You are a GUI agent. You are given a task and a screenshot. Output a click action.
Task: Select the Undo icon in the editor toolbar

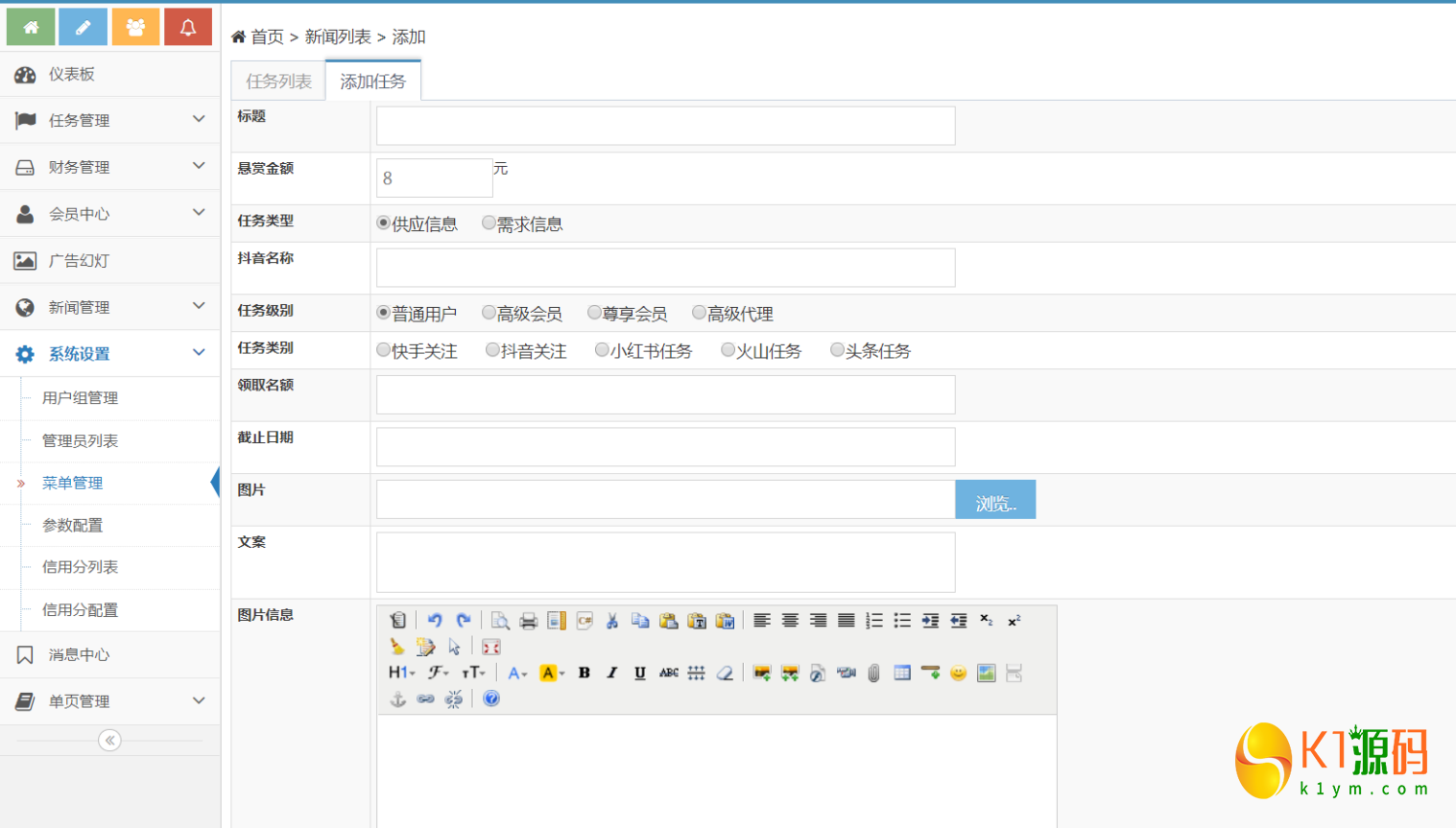click(x=435, y=620)
